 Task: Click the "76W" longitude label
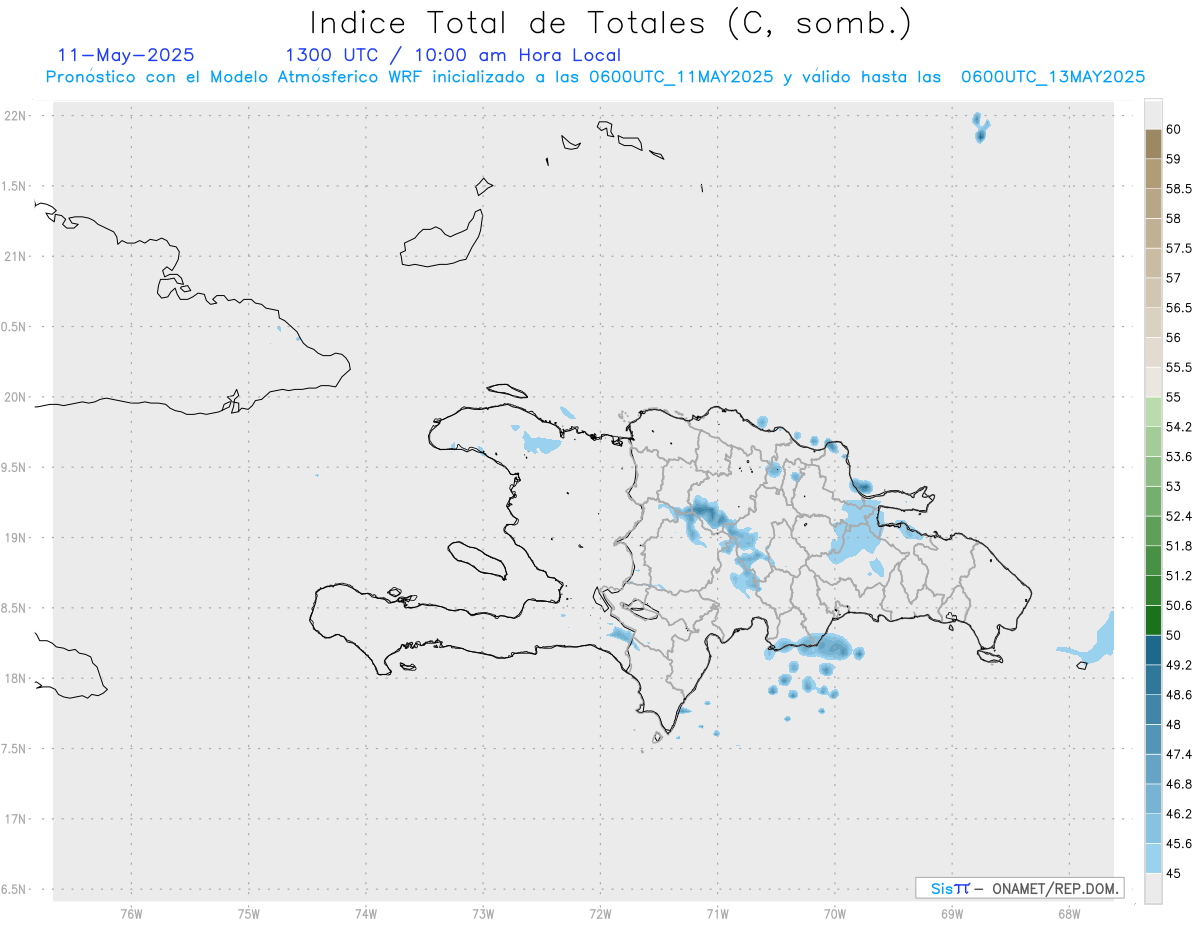click(x=131, y=913)
